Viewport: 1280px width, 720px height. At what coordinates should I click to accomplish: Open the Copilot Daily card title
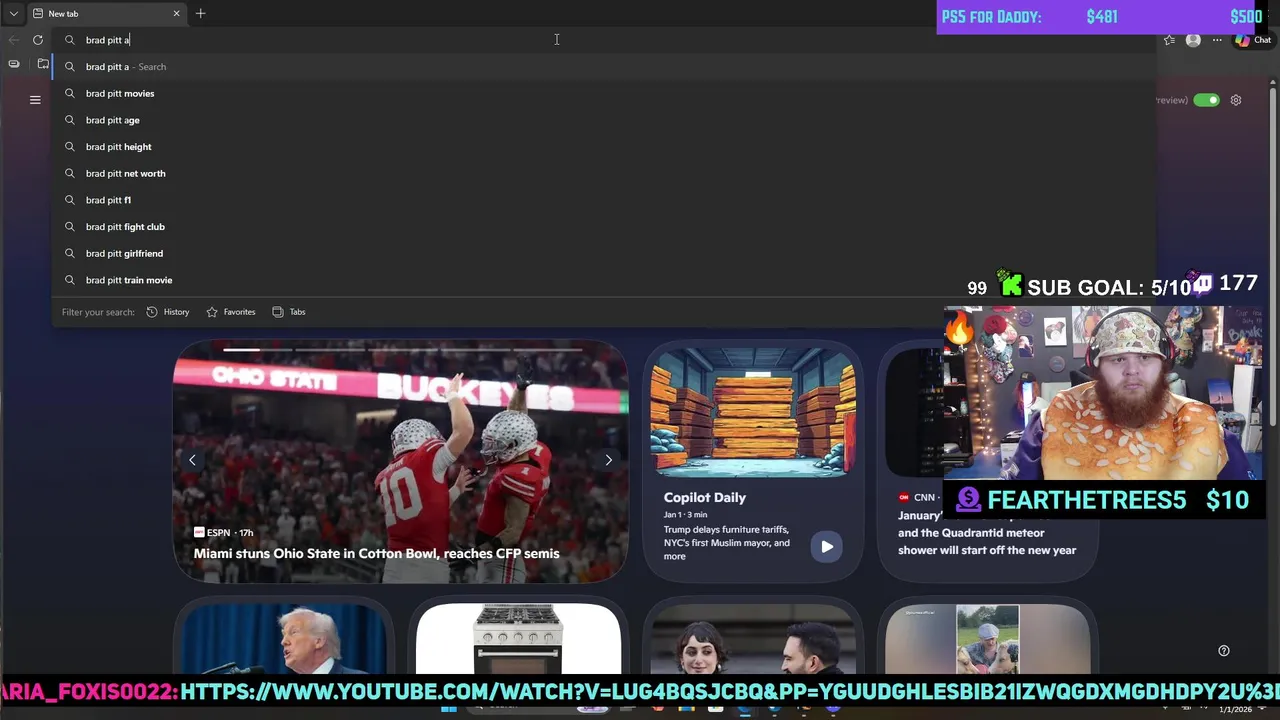705,497
